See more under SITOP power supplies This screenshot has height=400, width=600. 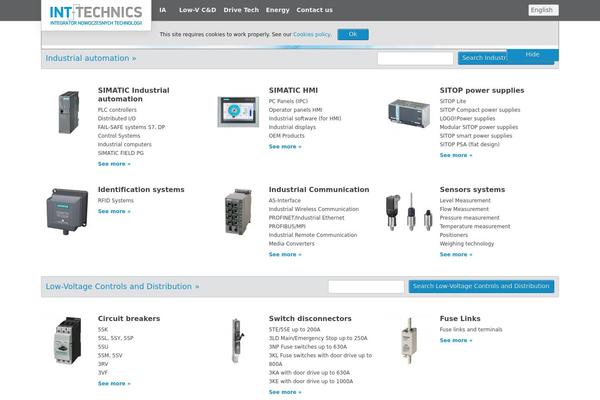pos(456,155)
